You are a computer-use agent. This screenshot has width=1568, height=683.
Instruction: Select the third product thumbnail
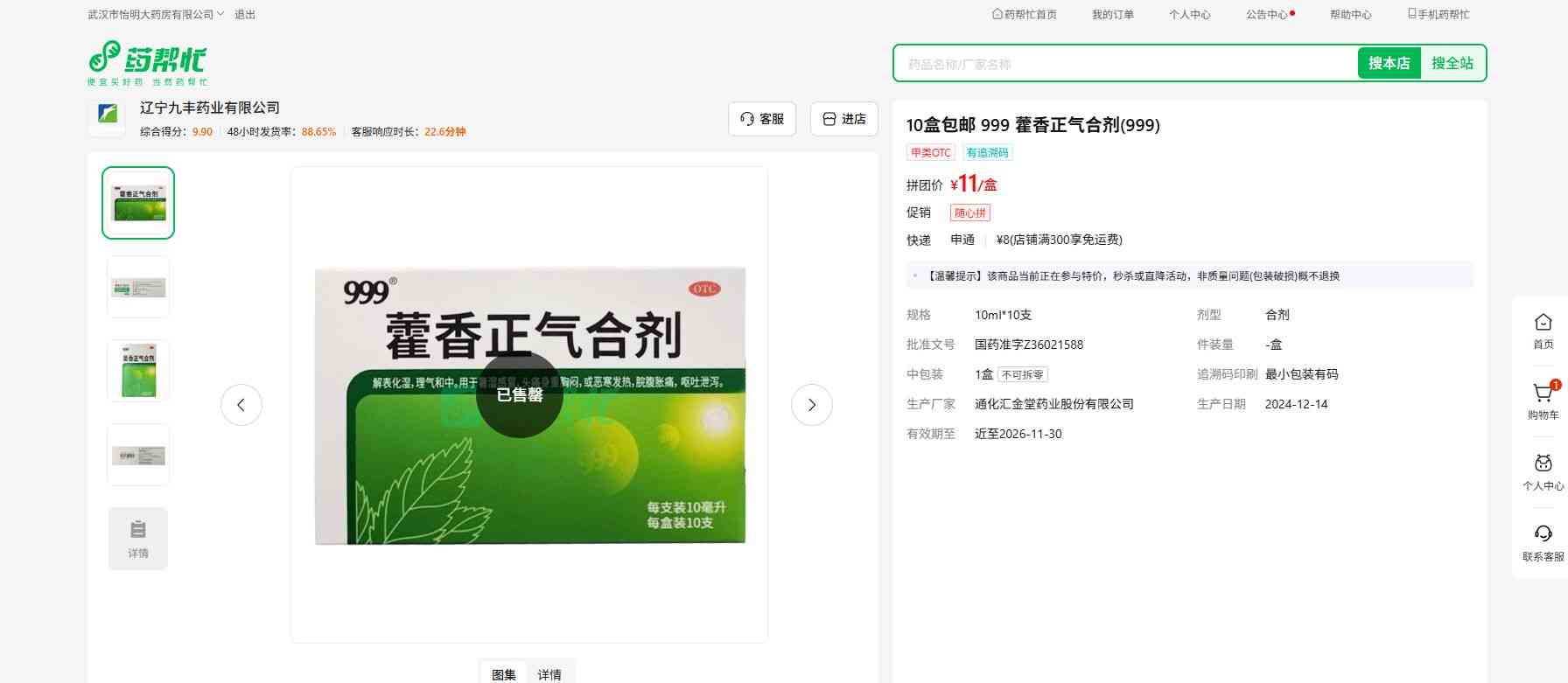point(138,371)
